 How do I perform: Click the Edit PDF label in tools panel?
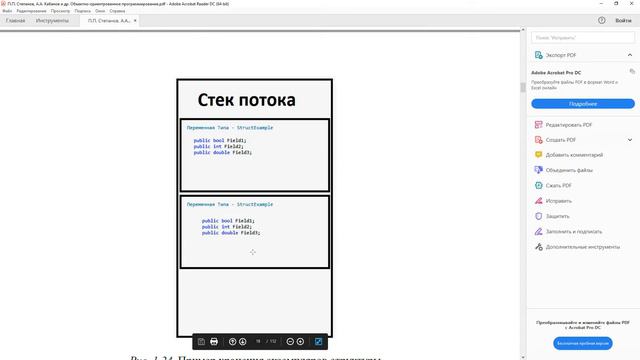click(x=569, y=125)
